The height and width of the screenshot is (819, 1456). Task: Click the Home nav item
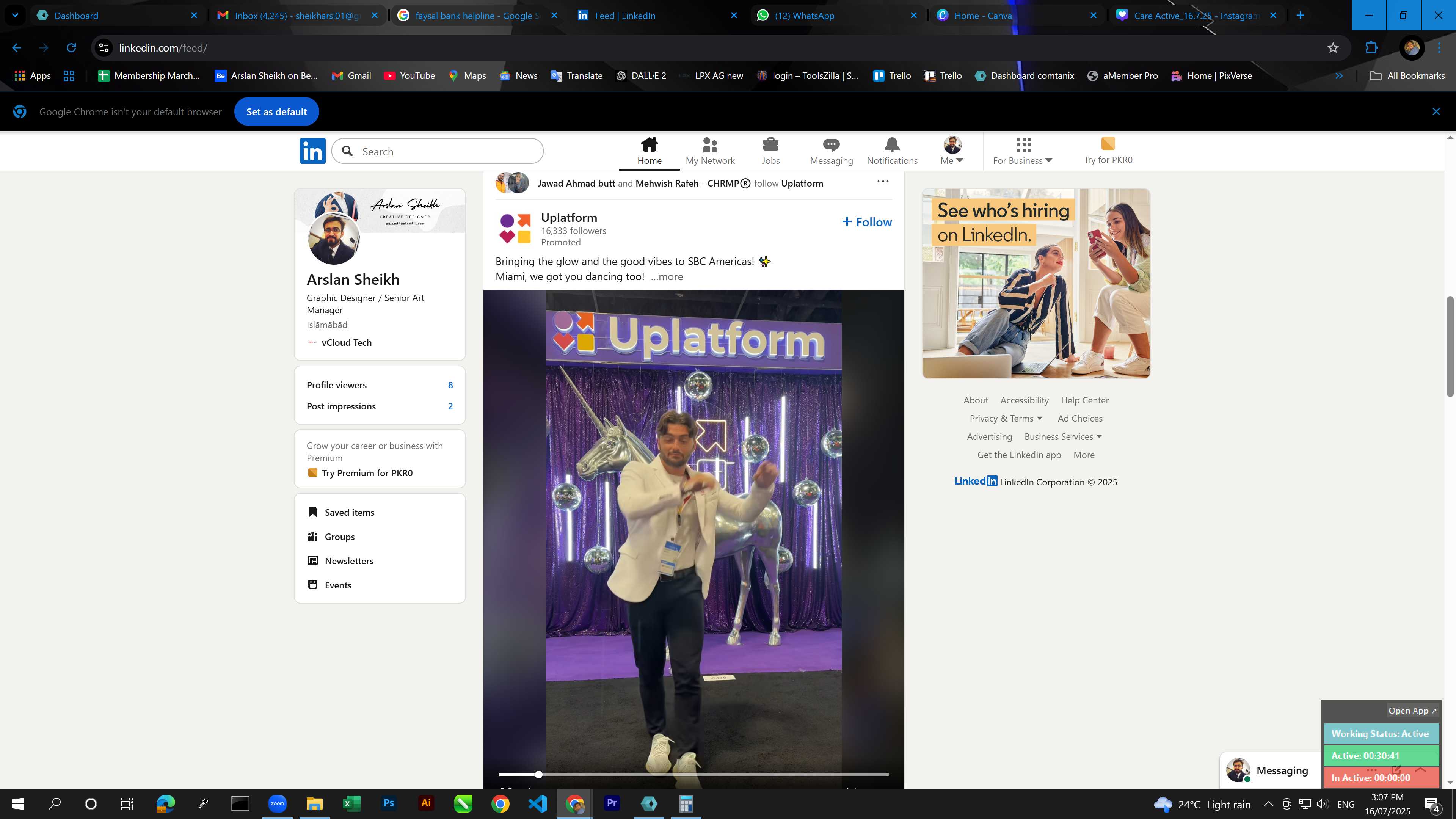tap(650, 151)
